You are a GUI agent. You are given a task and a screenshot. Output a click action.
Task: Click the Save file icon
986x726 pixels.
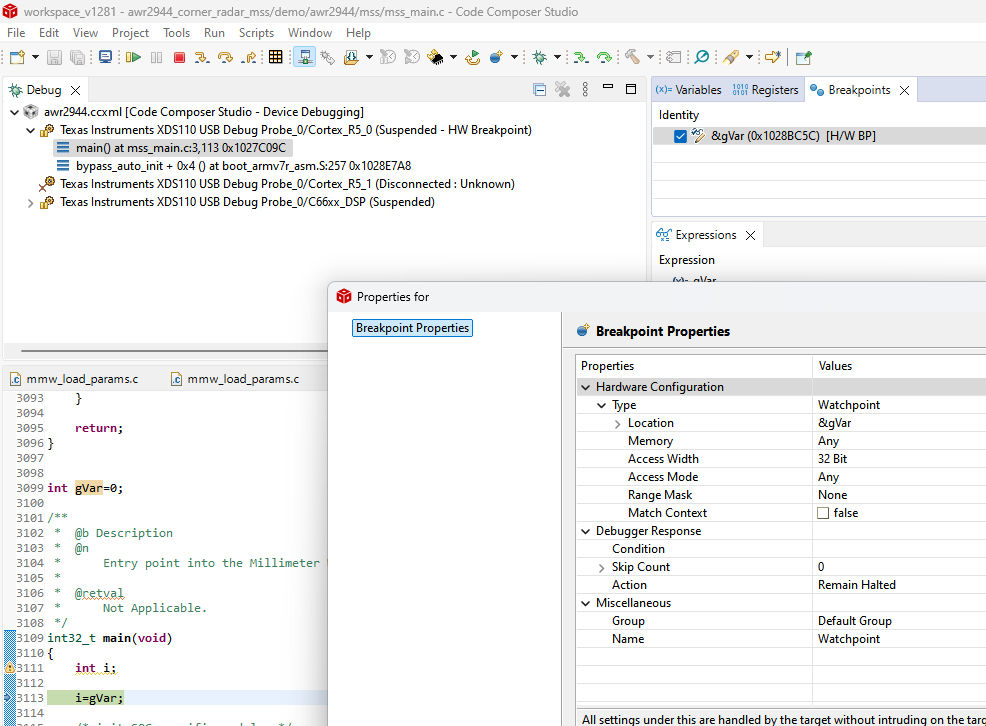click(x=55, y=58)
